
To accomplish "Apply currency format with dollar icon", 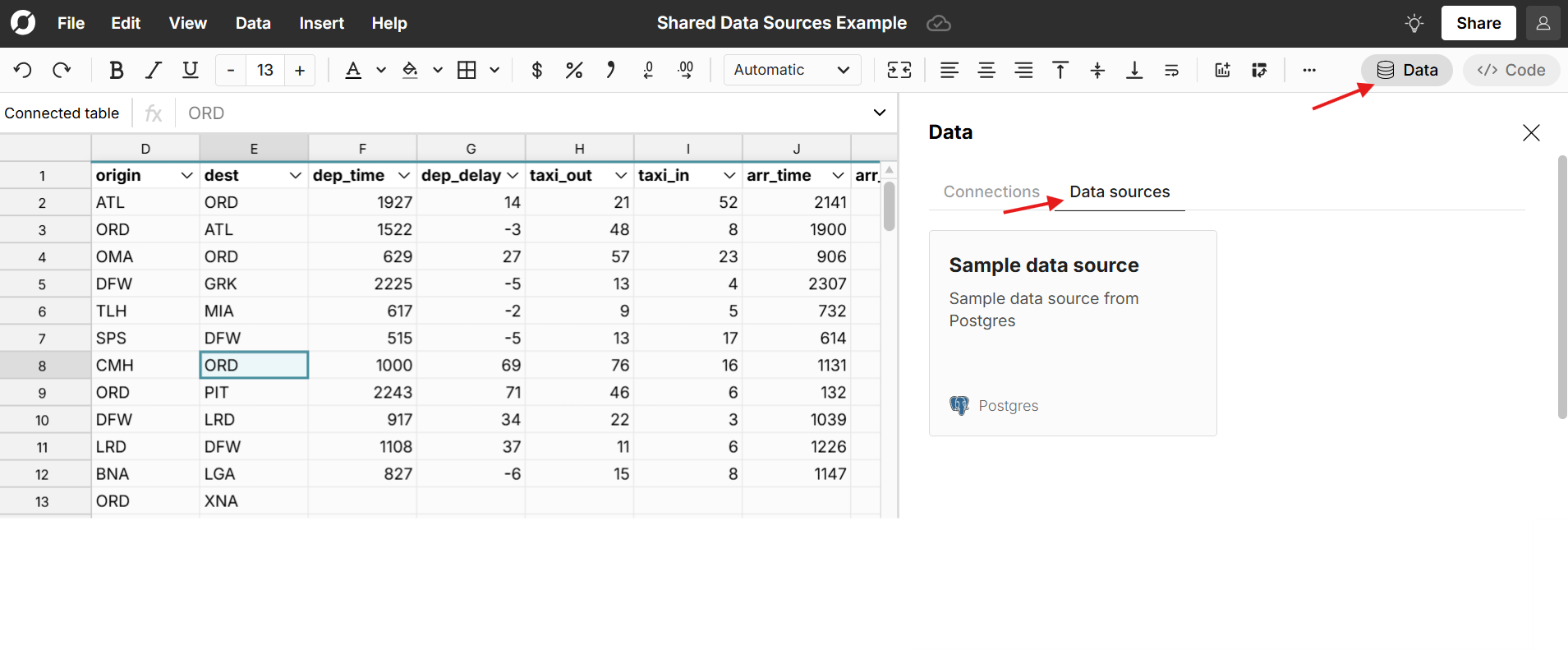I will tap(536, 70).
